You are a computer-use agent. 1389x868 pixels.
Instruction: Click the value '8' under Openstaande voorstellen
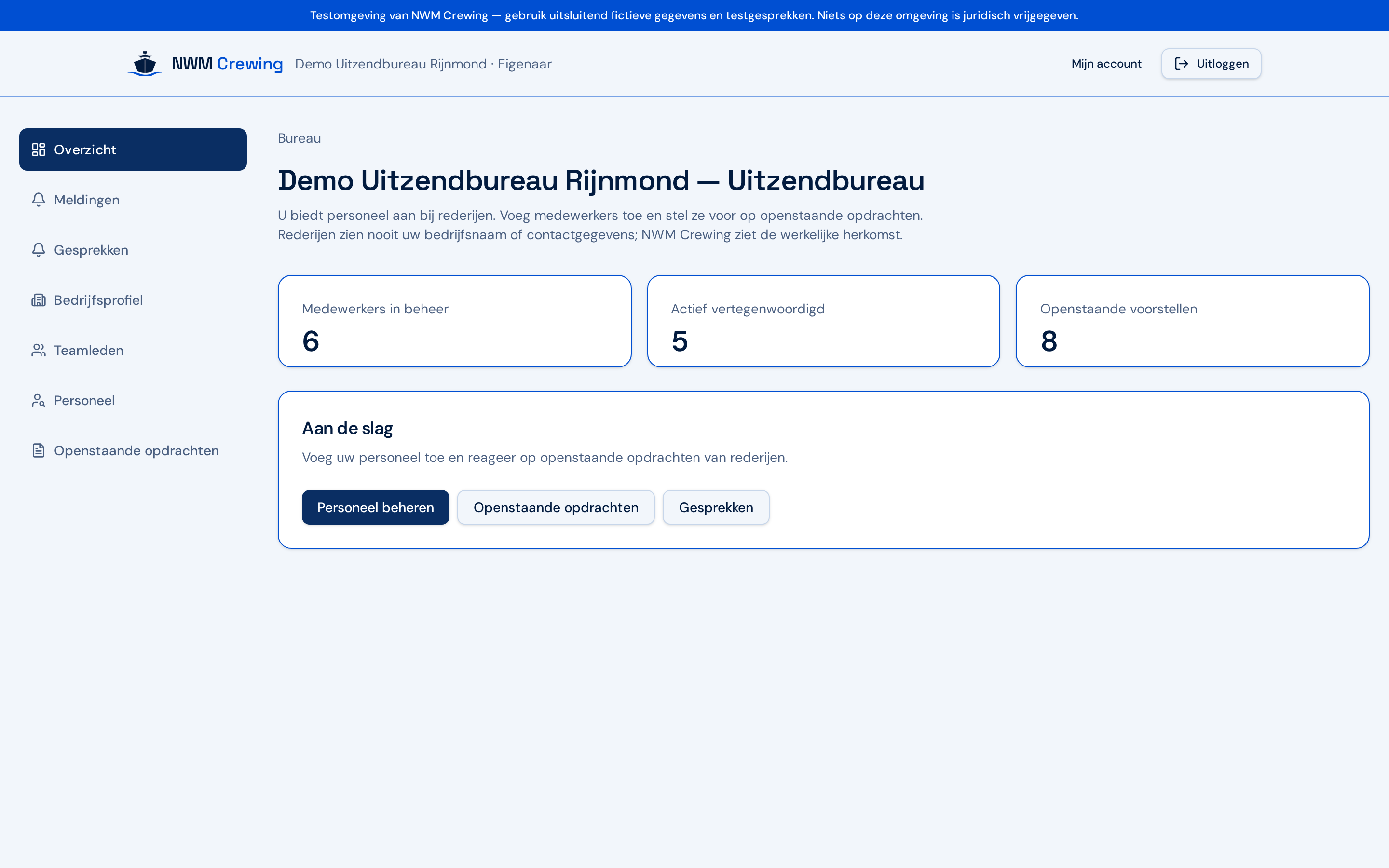pyautogui.click(x=1049, y=341)
